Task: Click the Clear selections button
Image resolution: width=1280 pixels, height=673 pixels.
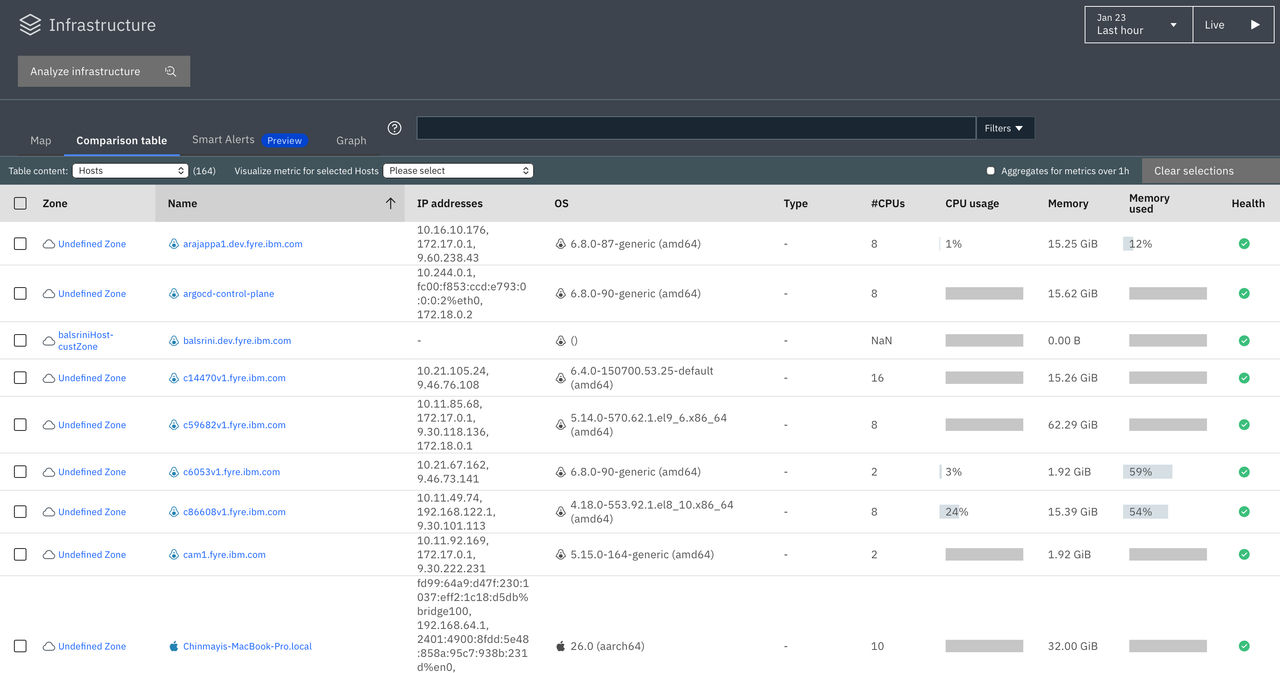Action: pyautogui.click(x=1211, y=171)
